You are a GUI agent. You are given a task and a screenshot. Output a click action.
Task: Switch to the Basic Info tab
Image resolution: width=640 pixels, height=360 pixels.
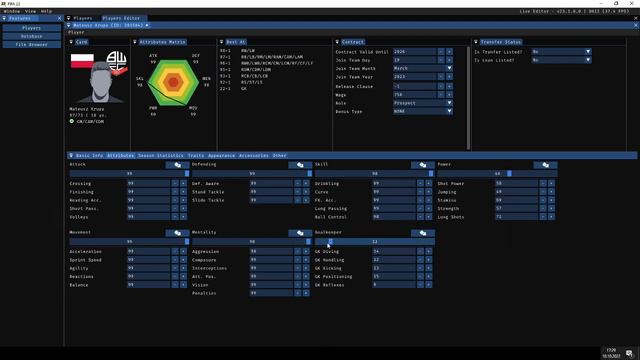point(89,156)
